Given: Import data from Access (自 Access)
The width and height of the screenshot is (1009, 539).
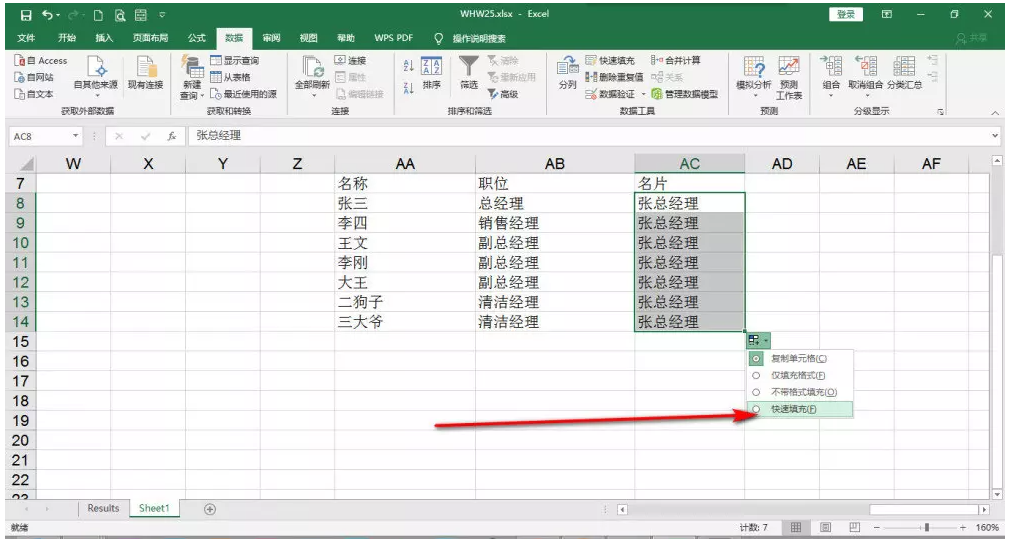Looking at the screenshot, I should [41, 60].
